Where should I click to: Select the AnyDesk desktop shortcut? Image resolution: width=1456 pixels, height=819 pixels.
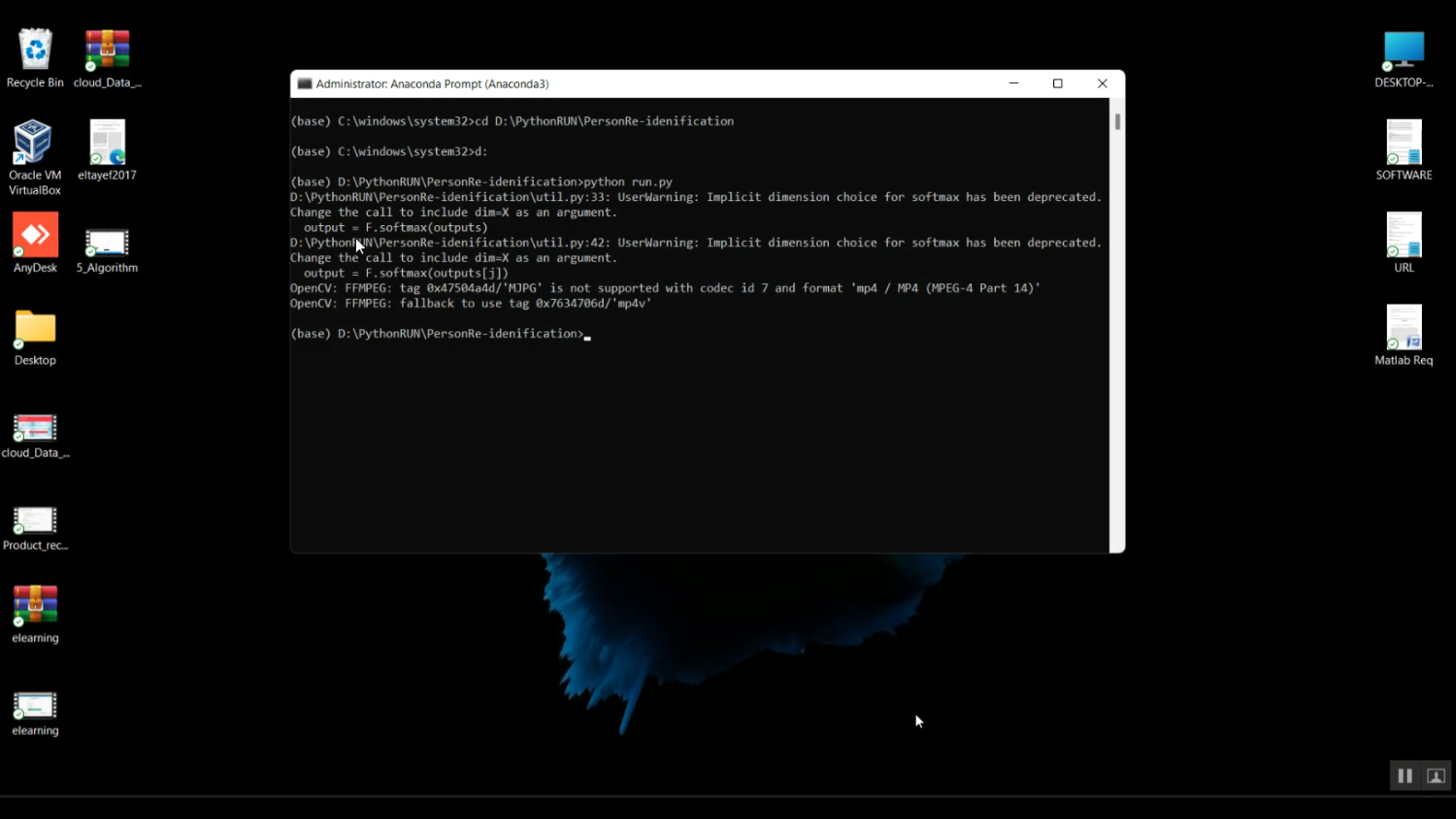click(35, 243)
